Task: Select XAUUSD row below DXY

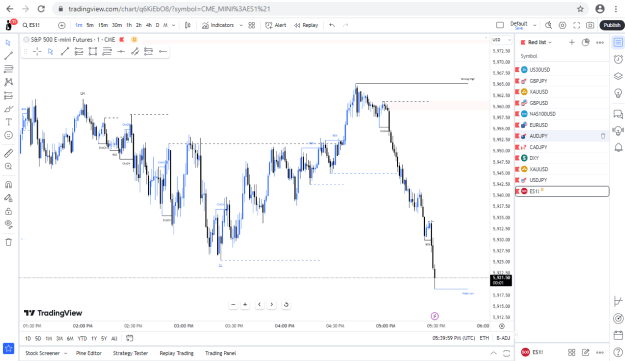Action: (x=562, y=169)
